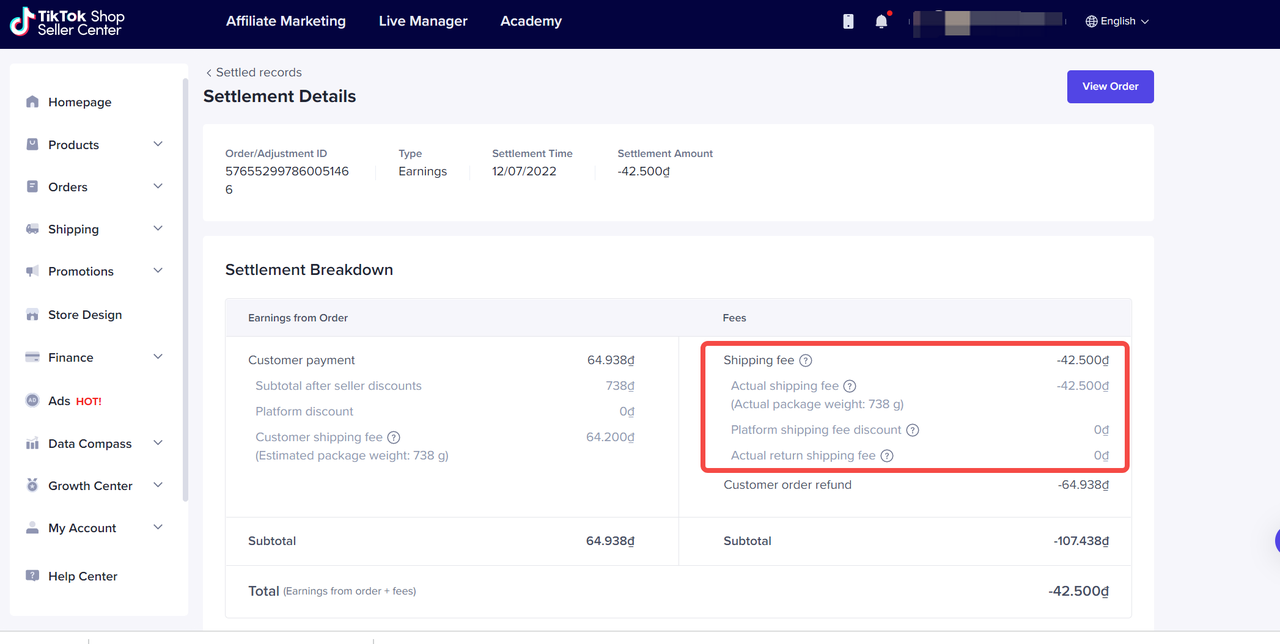Open Store Design in the sidebar
The image size is (1280, 644).
[x=85, y=315]
